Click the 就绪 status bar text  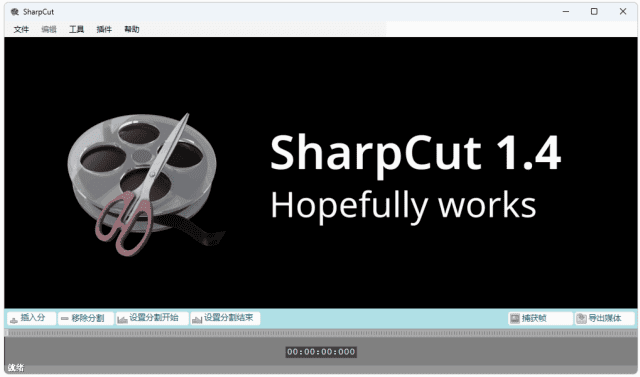pos(16,368)
